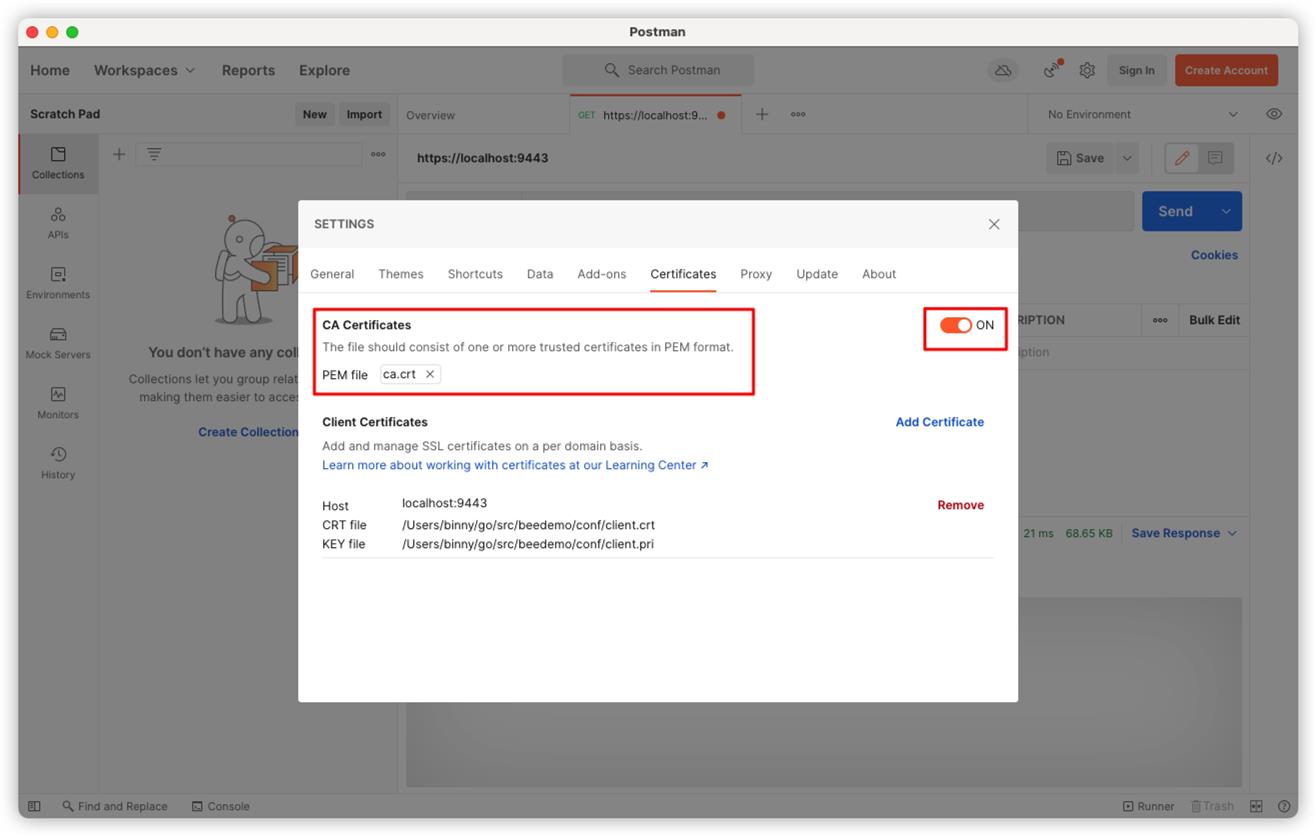Click the cloud sync status icon

point(1003,70)
